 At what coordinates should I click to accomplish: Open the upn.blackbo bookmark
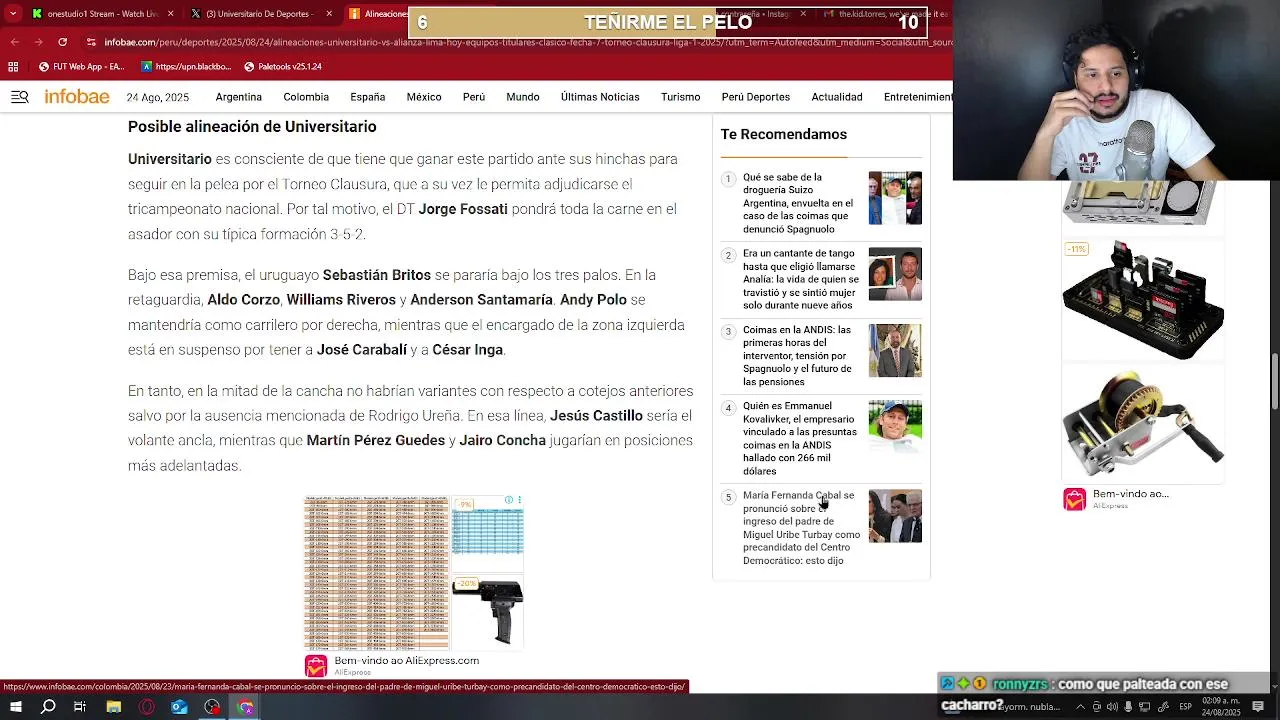[187, 67]
